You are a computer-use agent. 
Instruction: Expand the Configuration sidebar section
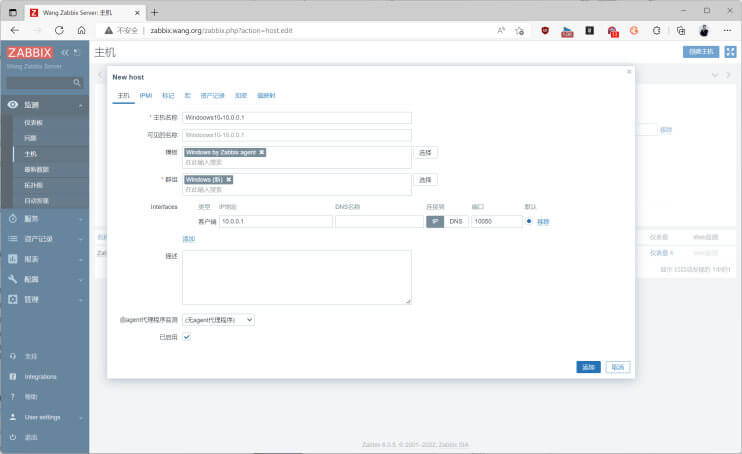pos(81,280)
